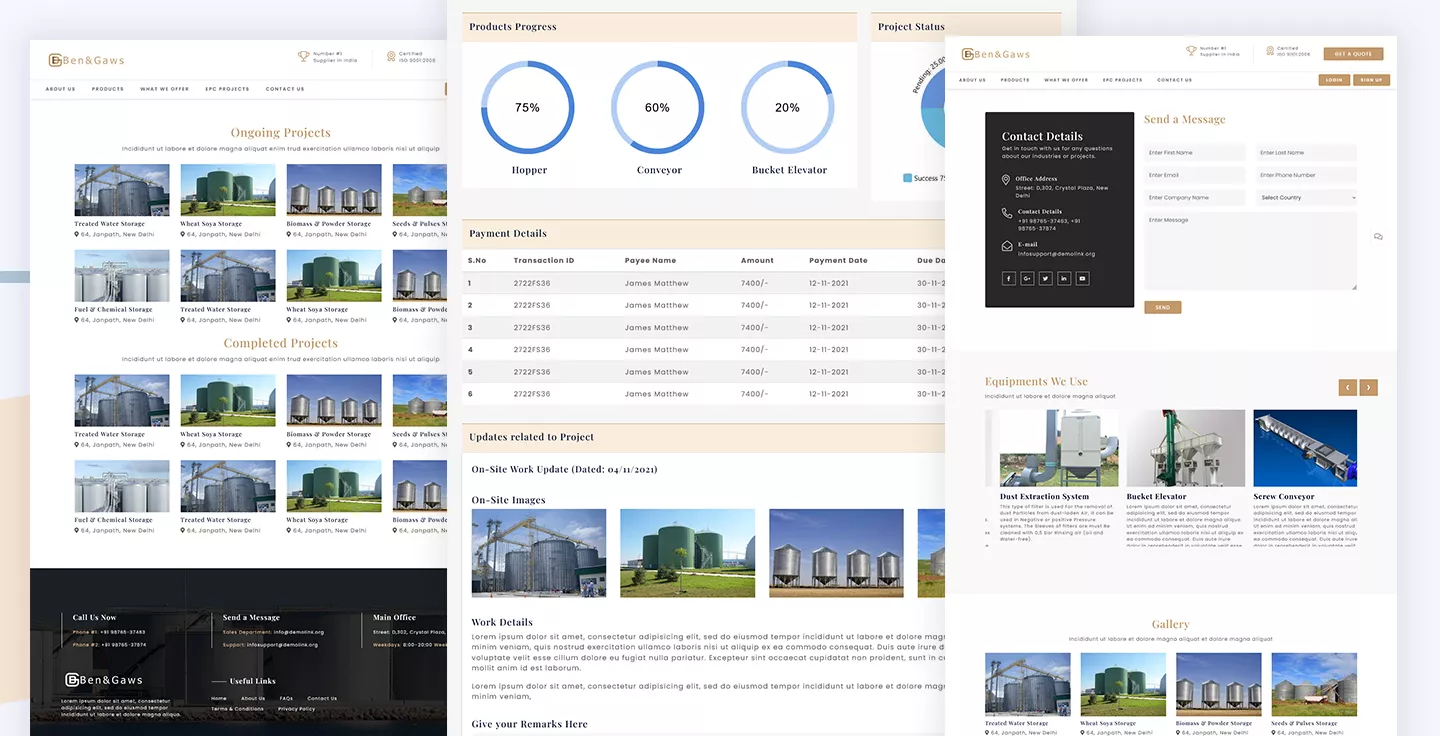Expand the Select Country dropdown
This screenshot has height=736, width=1440.
(x=1306, y=198)
